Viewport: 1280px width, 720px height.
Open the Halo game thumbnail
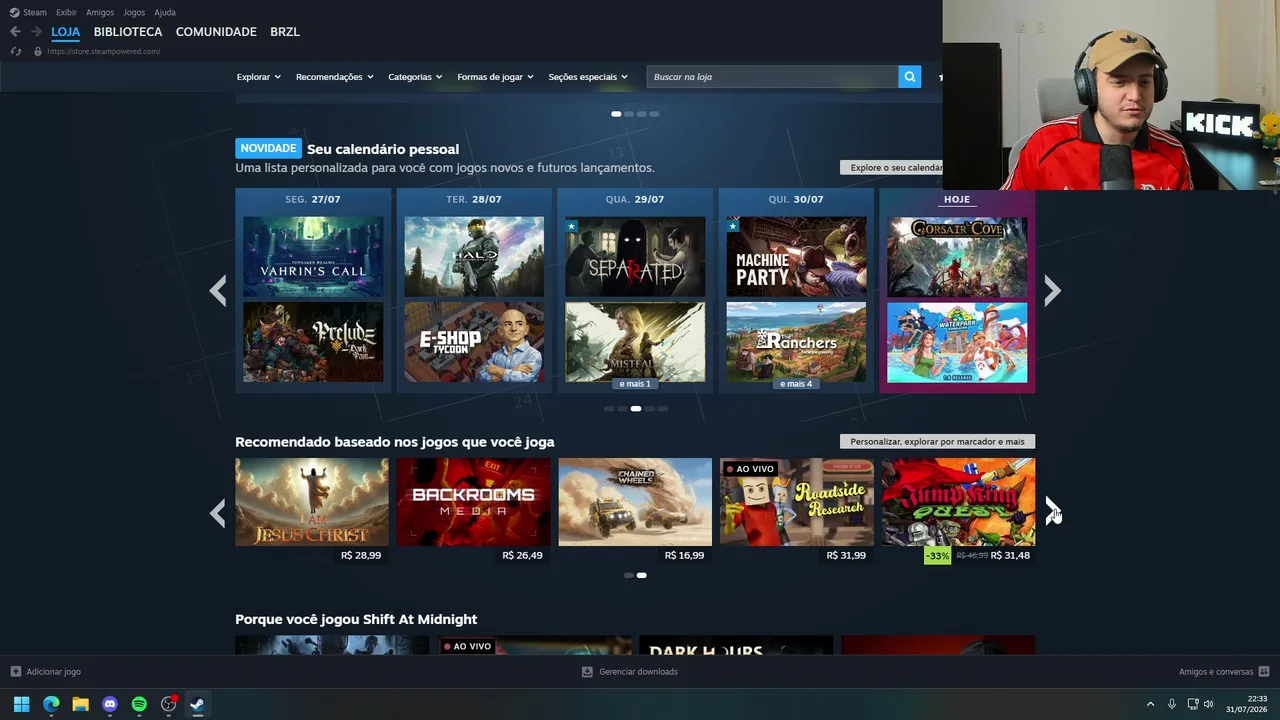(x=474, y=257)
